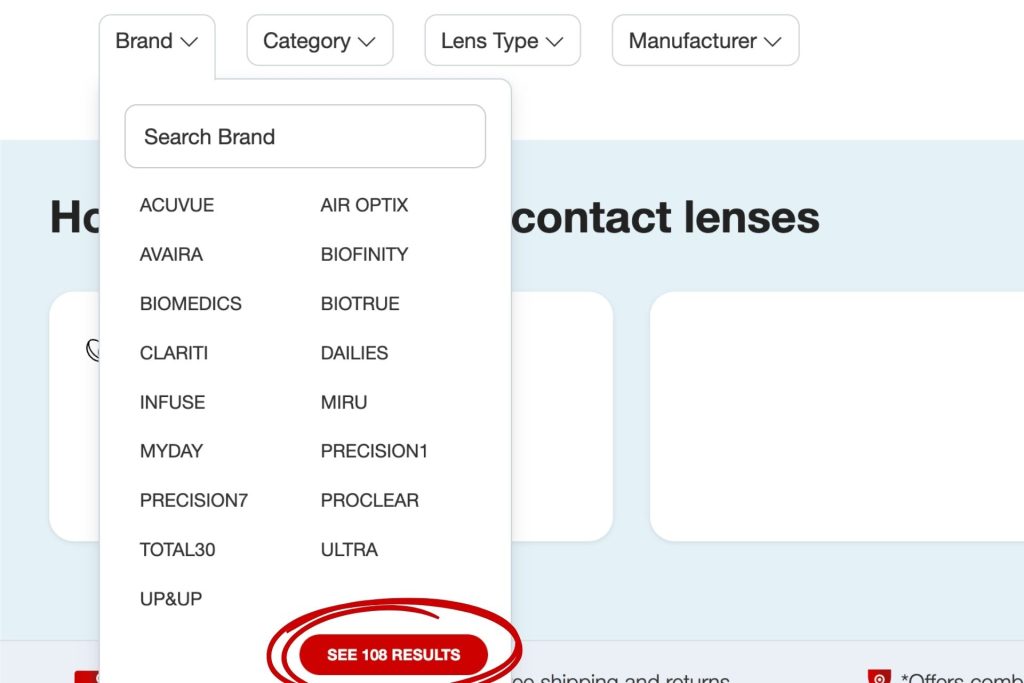The width and height of the screenshot is (1024, 683).
Task: Expand the Lens Type filter
Action: pyautogui.click(x=502, y=40)
